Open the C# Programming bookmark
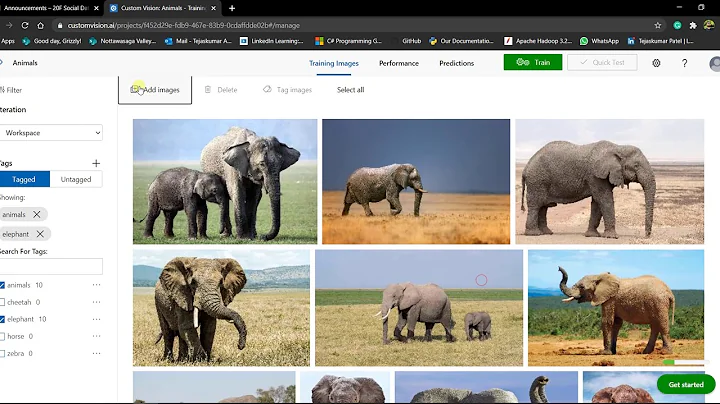Image resolution: width=720 pixels, height=404 pixels. click(x=349, y=41)
